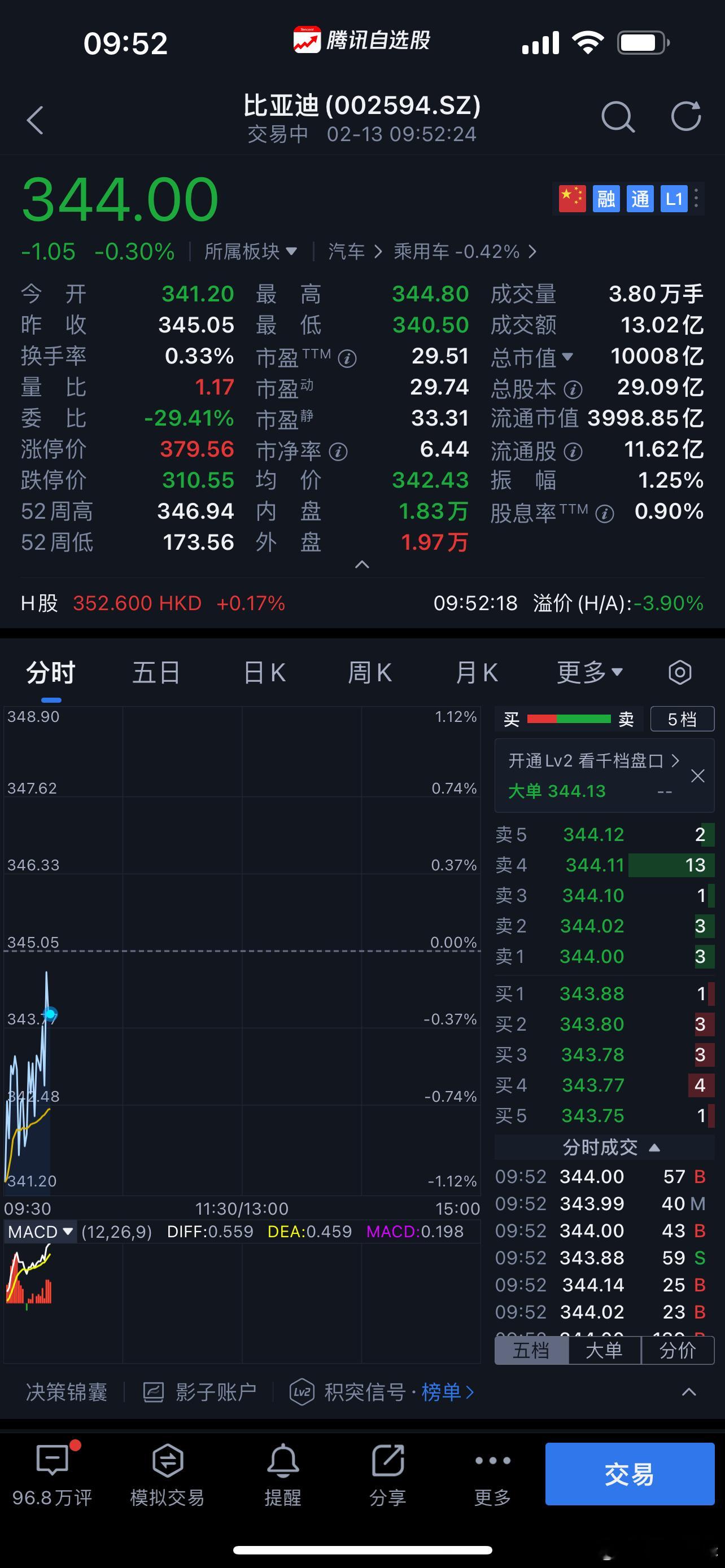Collapse the quote details with up chevron
This screenshot has width=725, height=1568.
coord(362,564)
